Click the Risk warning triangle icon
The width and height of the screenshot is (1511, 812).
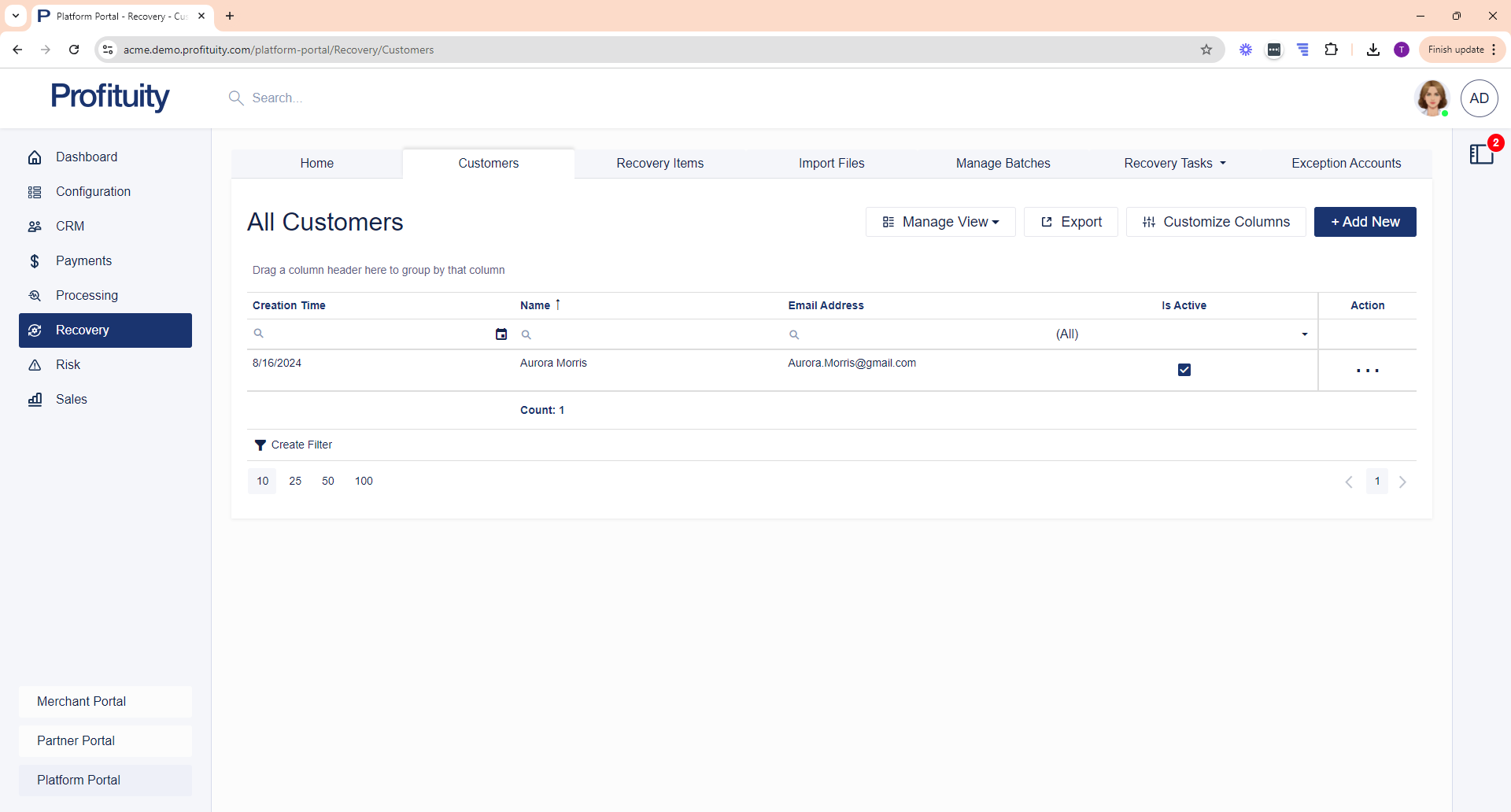tap(35, 365)
